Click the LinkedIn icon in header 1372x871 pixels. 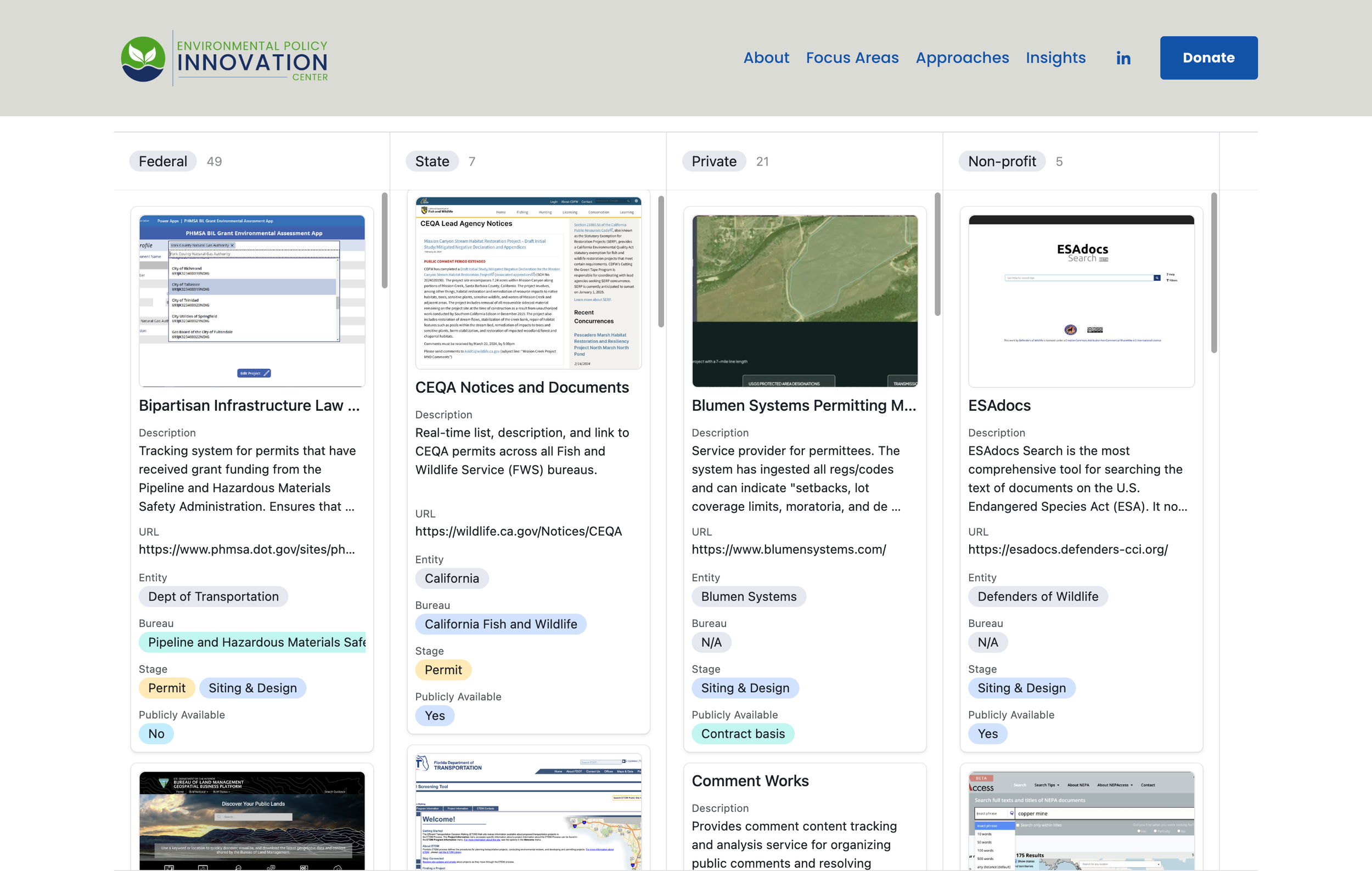click(x=1123, y=58)
